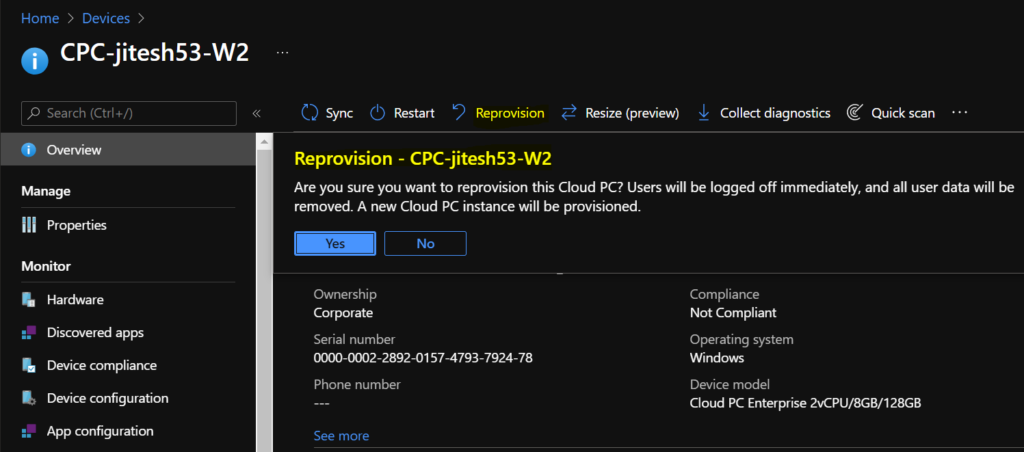The width and height of the screenshot is (1024, 452).
Task: Click the Quick scan radar icon
Action: (854, 113)
